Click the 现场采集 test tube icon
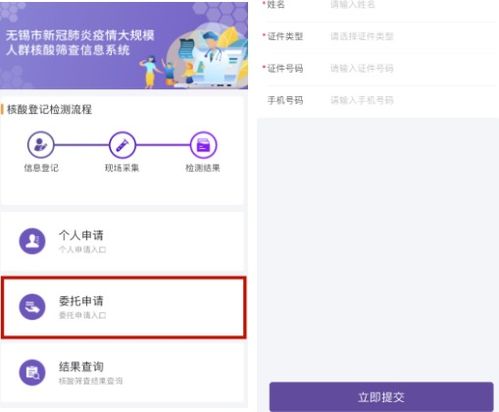This screenshot has width=499, height=412. [x=122, y=145]
